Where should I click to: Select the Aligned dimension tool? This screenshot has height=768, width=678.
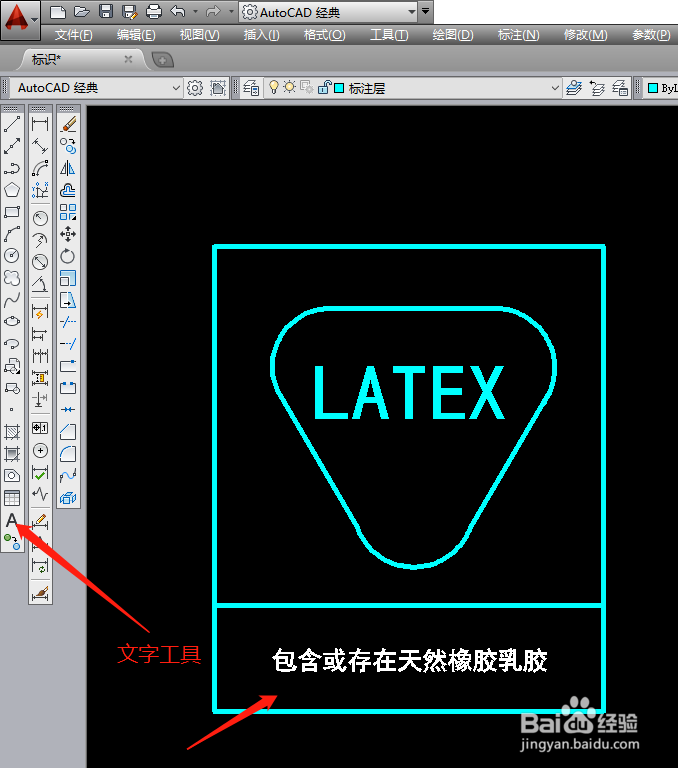click(40, 145)
